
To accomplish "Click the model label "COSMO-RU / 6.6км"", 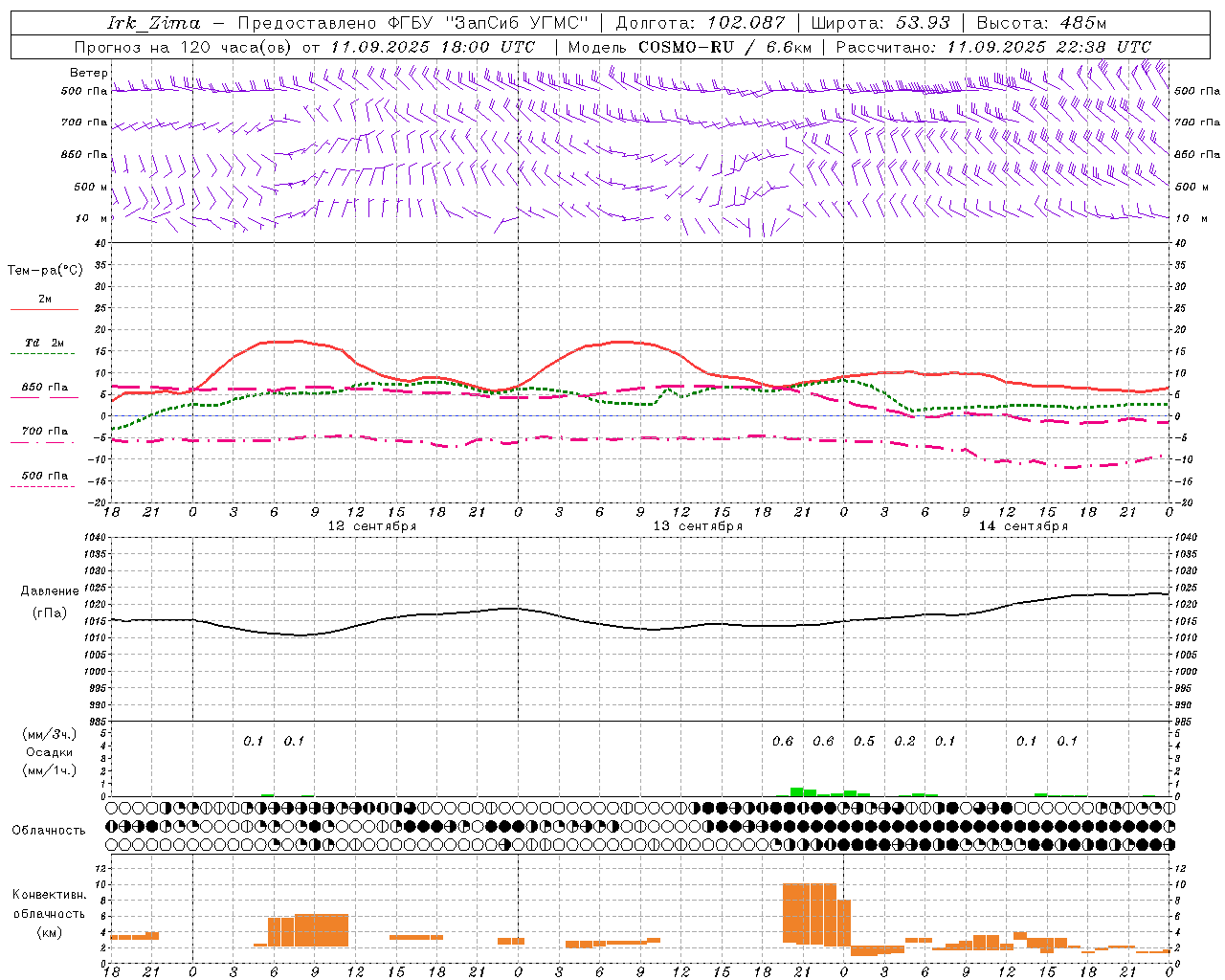I will tap(725, 47).
